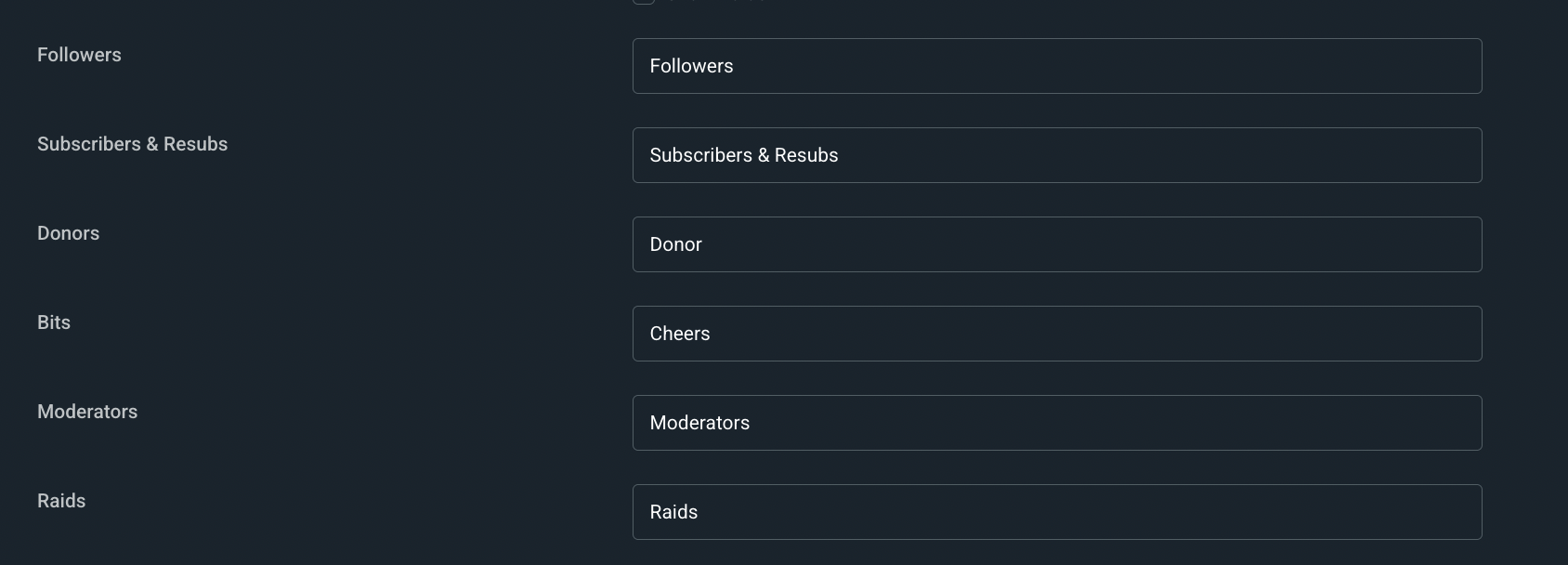Viewport: 1568px width, 565px height.
Task: Place cursor after the word Cheers
Action: point(711,334)
